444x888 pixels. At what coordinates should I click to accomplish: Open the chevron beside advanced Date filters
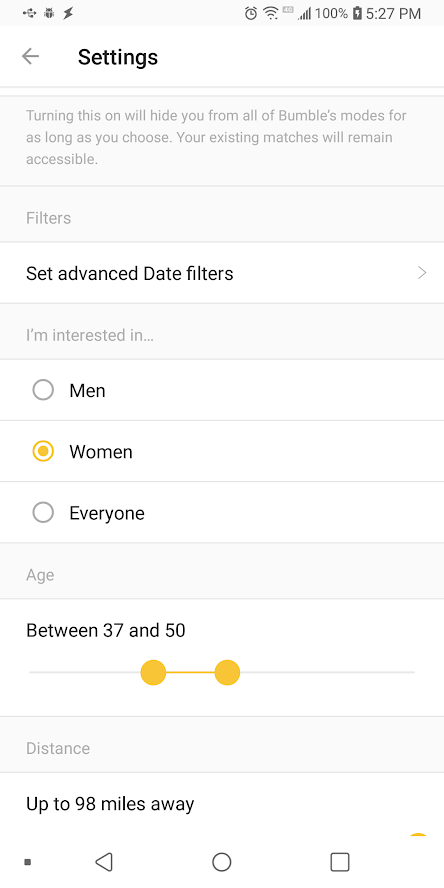click(x=422, y=273)
